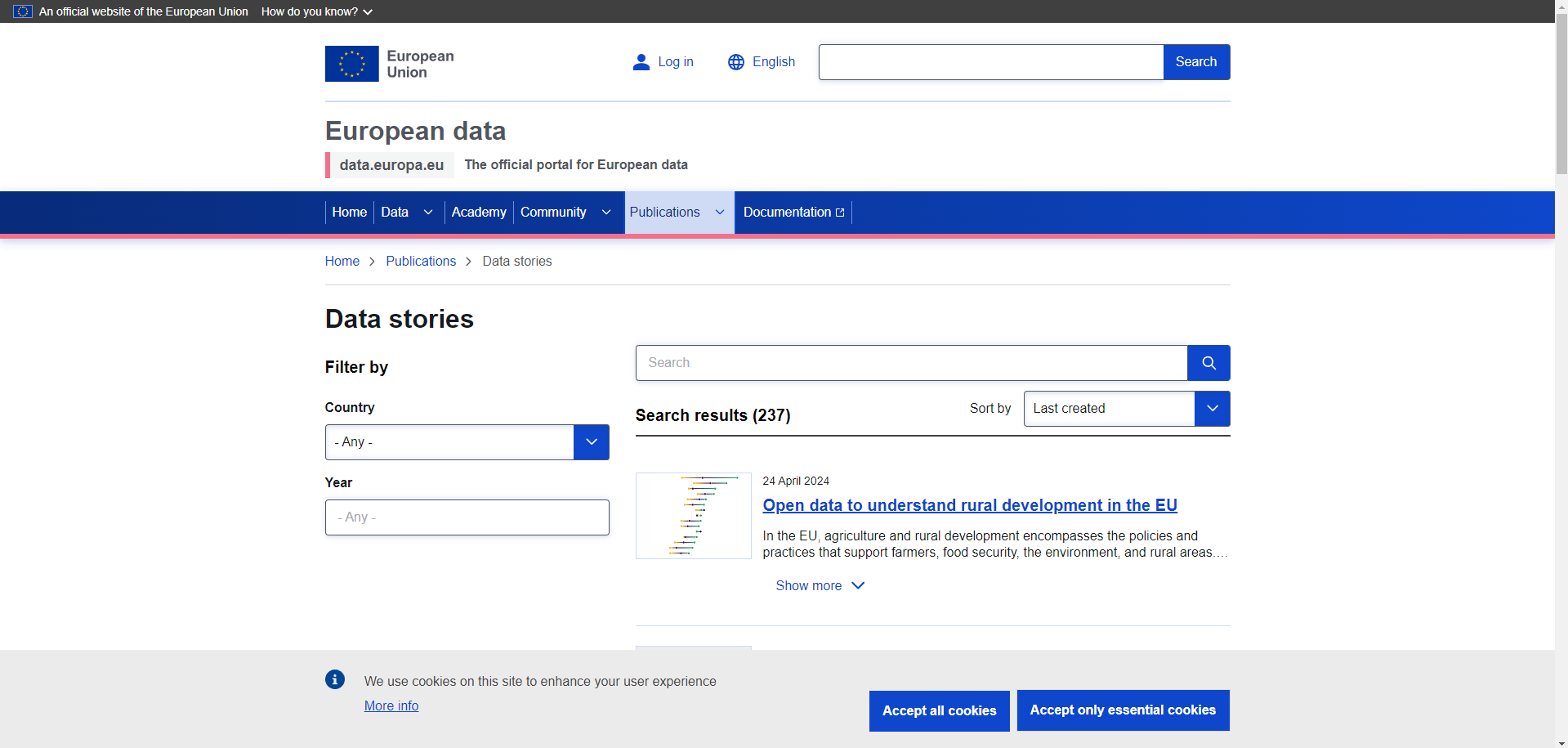Change language via English link
The width and height of the screenshot is (1568, 748).
[774, 62]
